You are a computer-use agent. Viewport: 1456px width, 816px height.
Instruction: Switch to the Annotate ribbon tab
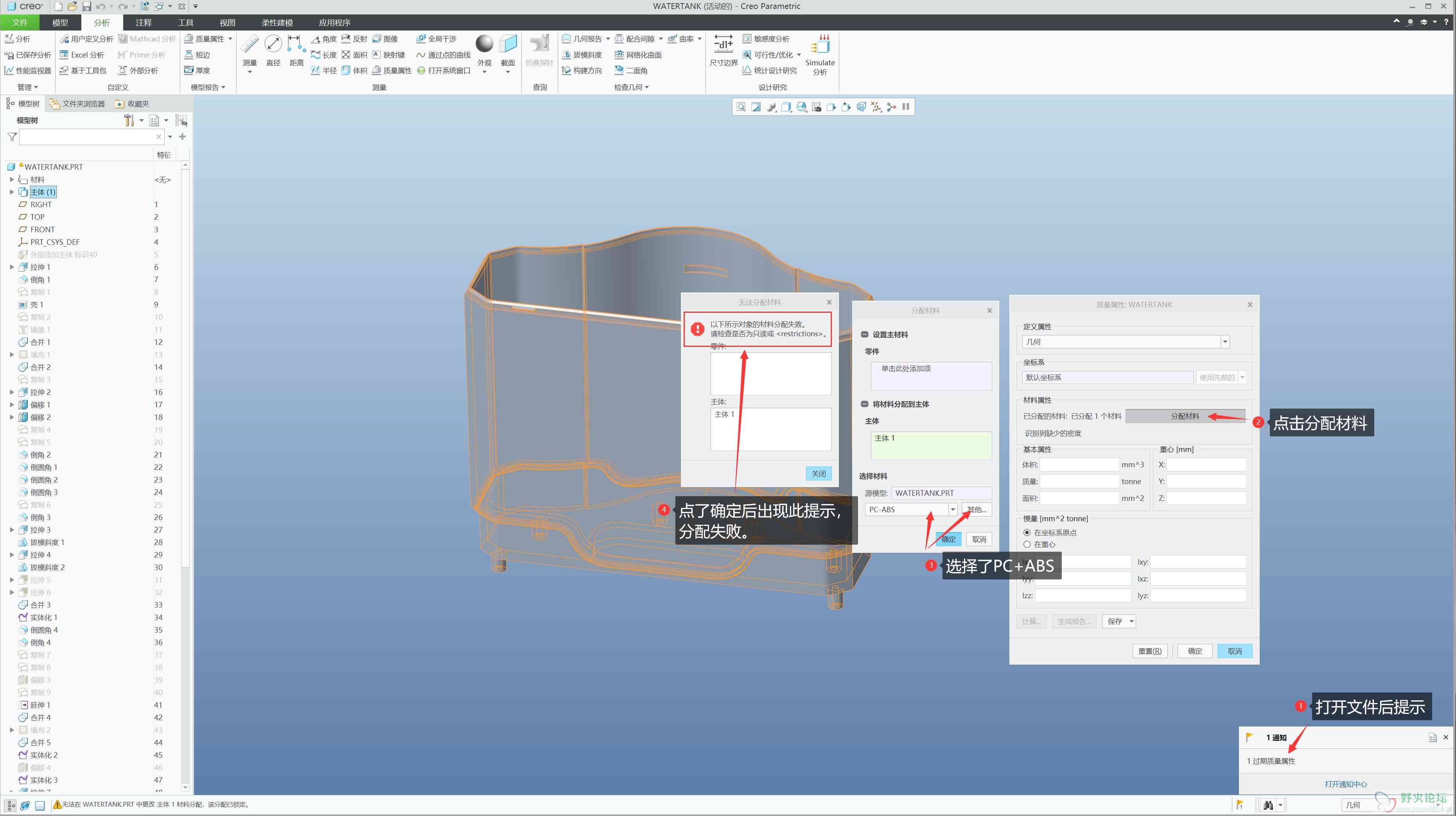(x=144, y=23)
